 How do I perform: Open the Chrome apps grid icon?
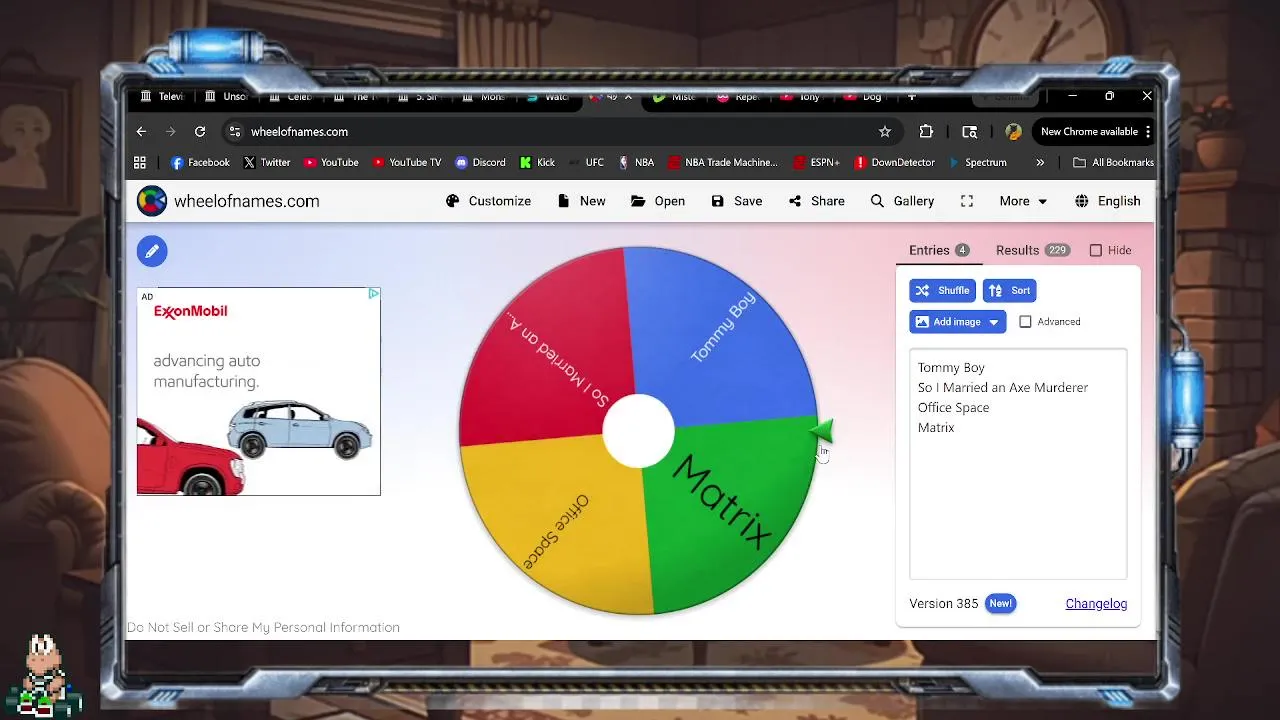pos(140,162)
